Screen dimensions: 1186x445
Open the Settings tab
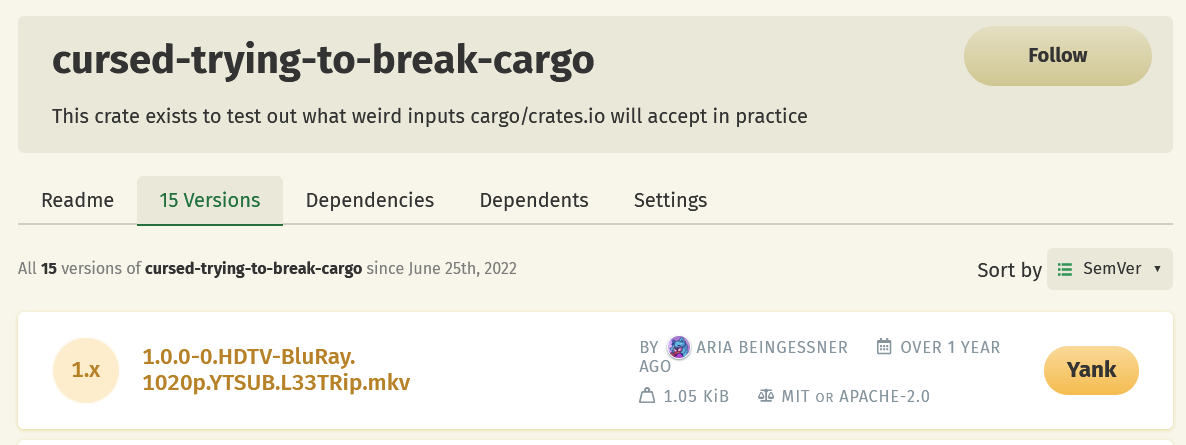pos(670,200)
